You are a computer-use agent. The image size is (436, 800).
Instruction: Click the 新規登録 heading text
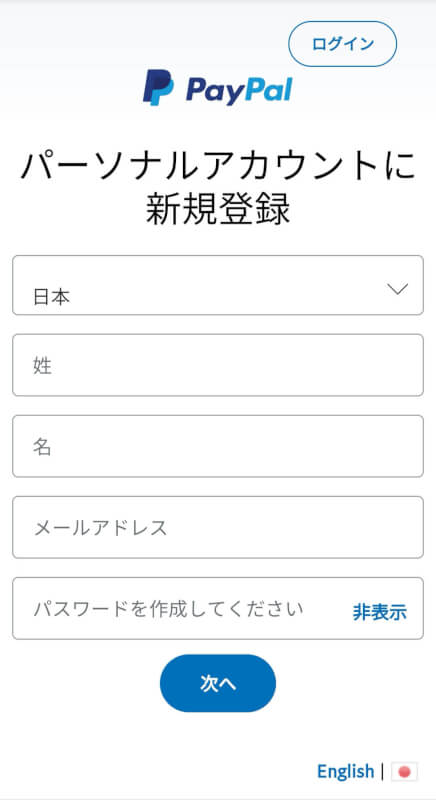[x=218, y=209]
